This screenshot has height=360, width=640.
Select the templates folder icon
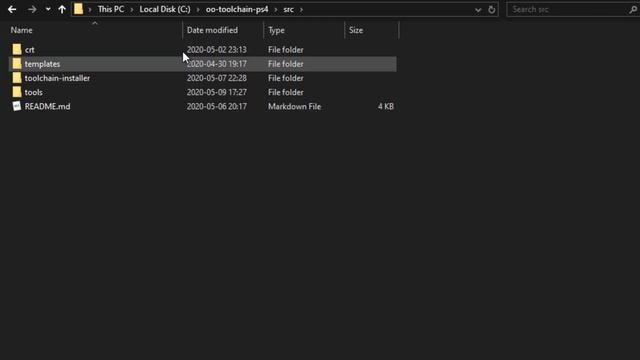17,64
